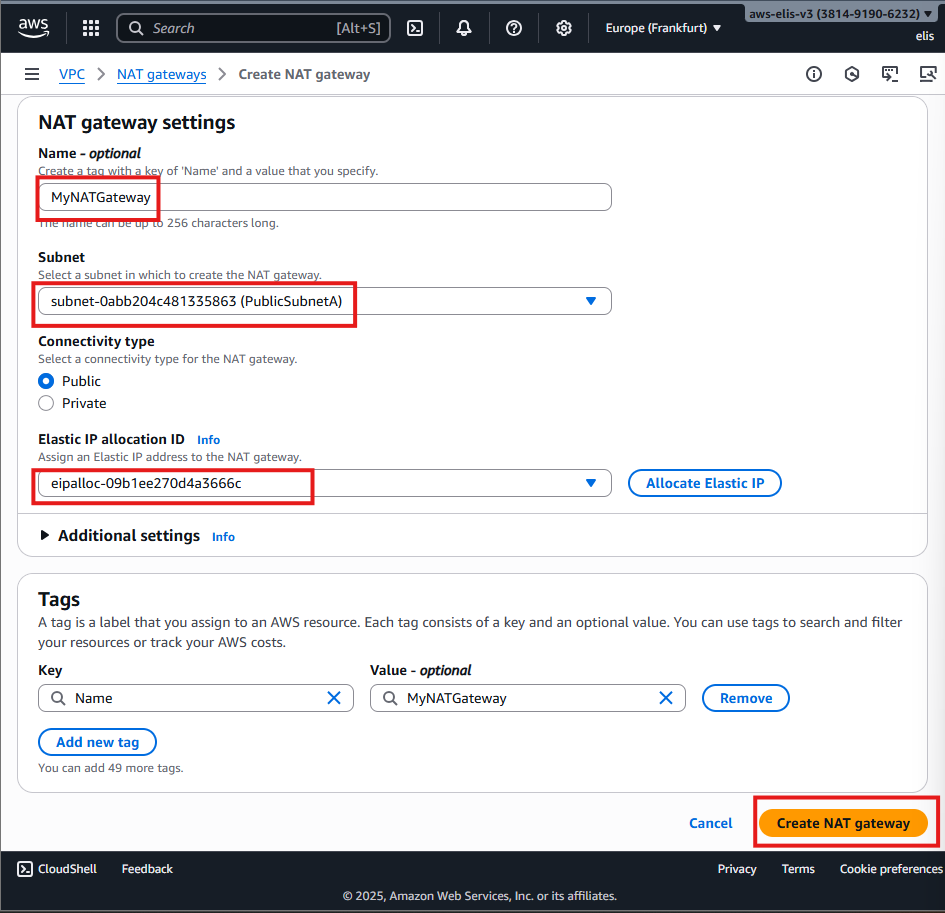This screenshot has height=913, width=945.
Task: Click the Create NAT gateway button
Action: tap(843, 823)
